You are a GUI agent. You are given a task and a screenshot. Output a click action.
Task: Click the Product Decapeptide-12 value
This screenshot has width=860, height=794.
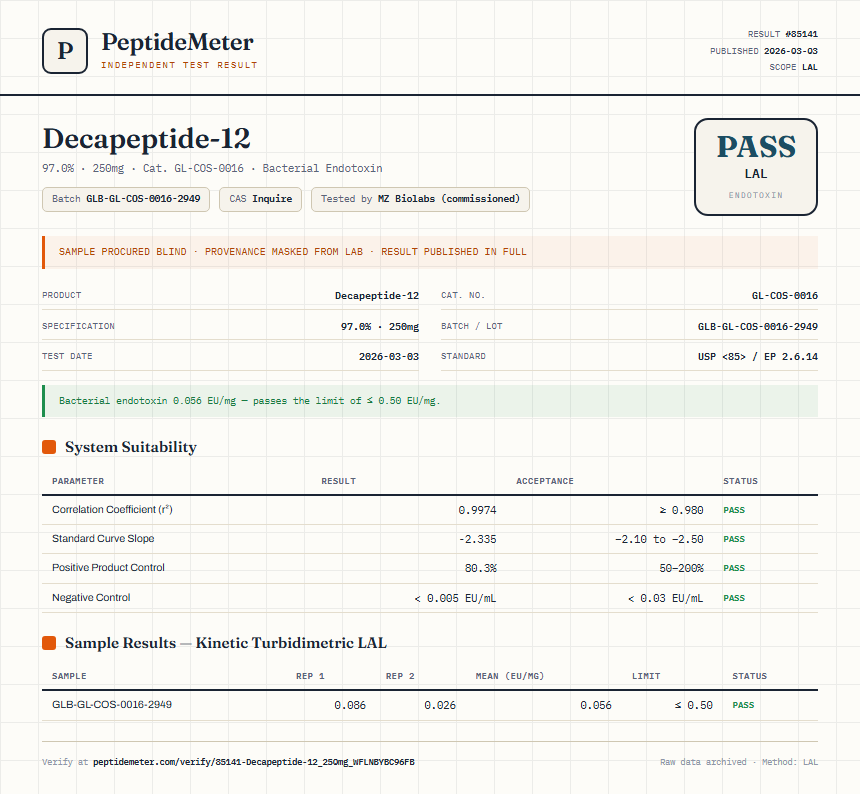[377, 296]
